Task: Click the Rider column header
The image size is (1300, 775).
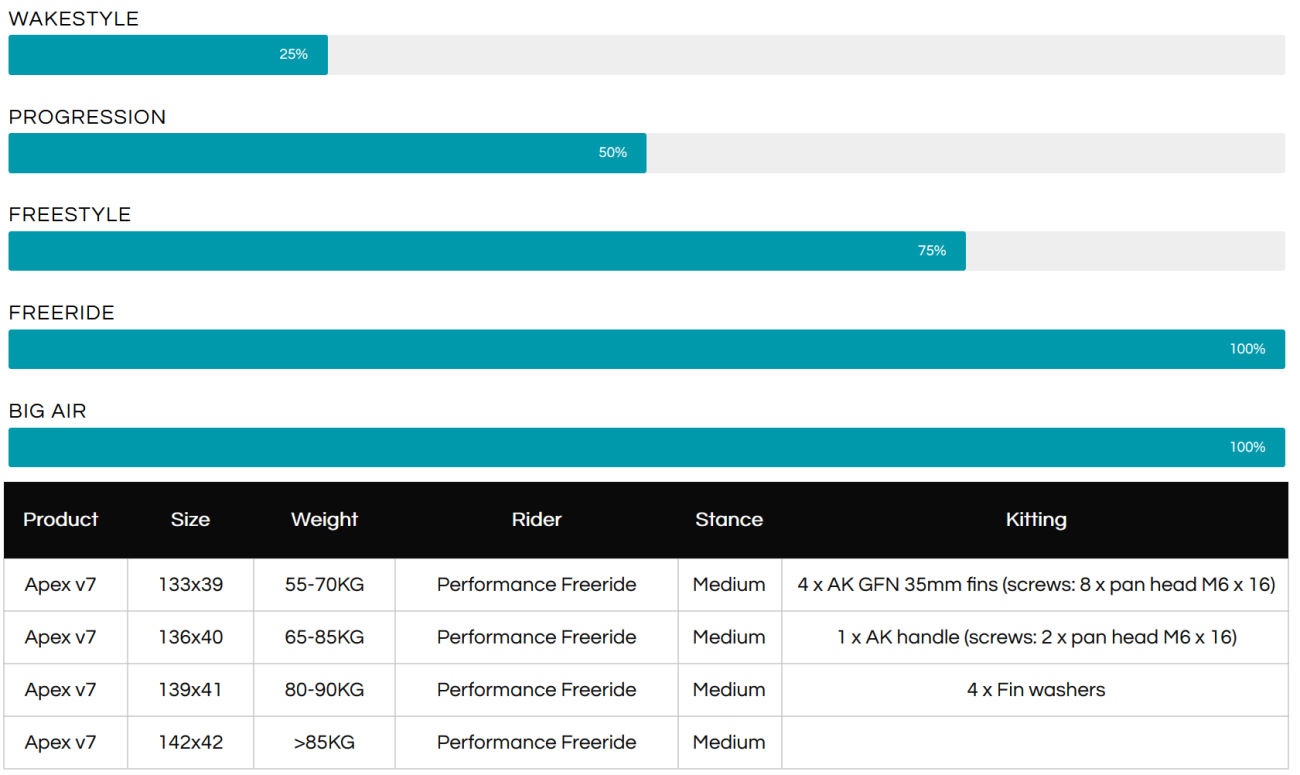Action: point(536,520)
